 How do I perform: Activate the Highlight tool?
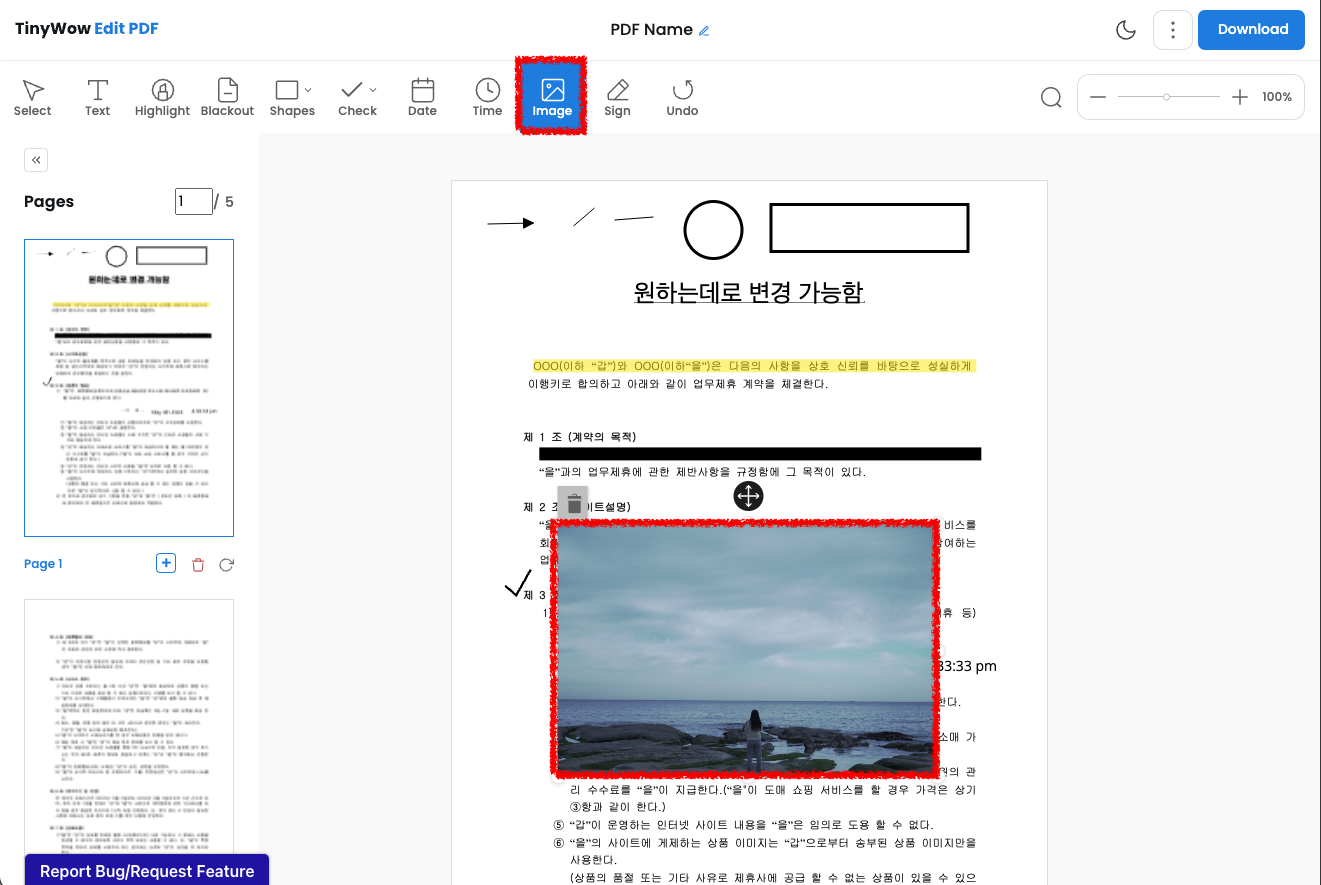point(162,96)
